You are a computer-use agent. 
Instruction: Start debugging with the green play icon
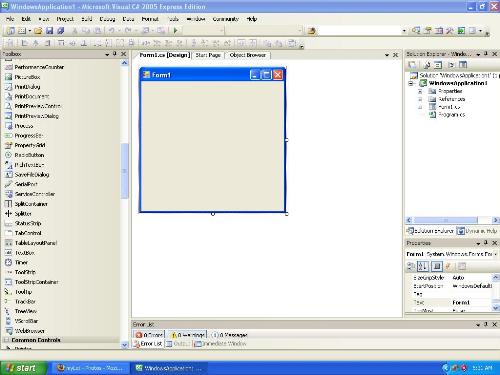[x=176, y=31]
